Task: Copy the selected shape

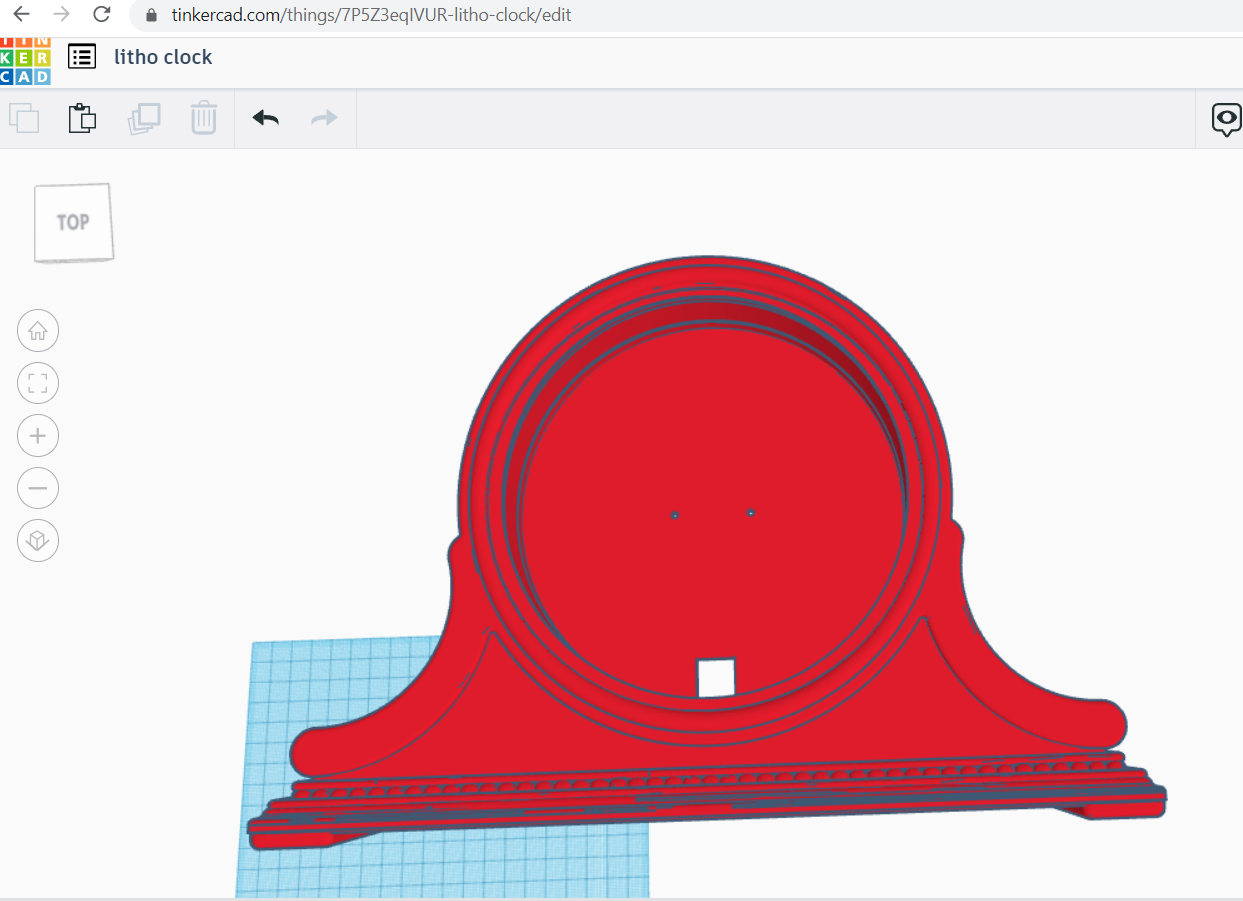Action: point(24,118)
